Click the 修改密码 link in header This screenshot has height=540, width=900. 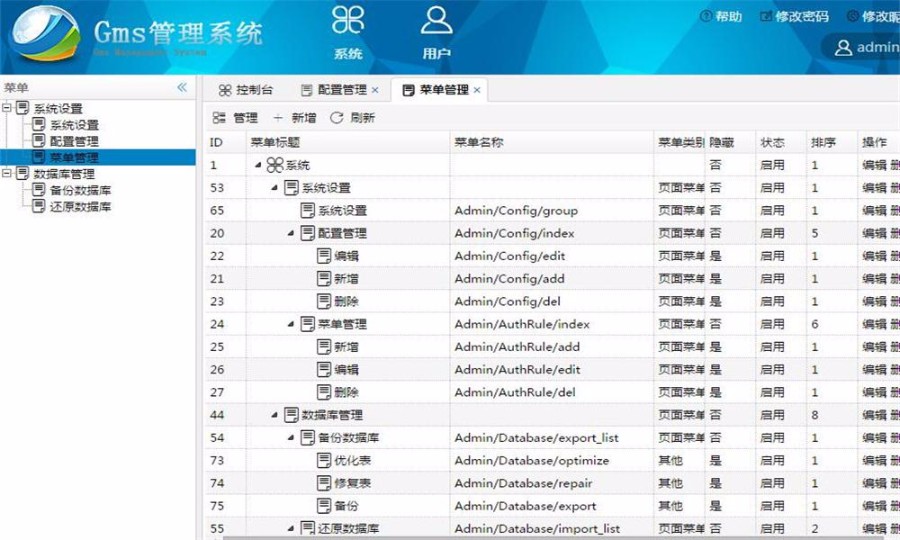click(795, 16)
